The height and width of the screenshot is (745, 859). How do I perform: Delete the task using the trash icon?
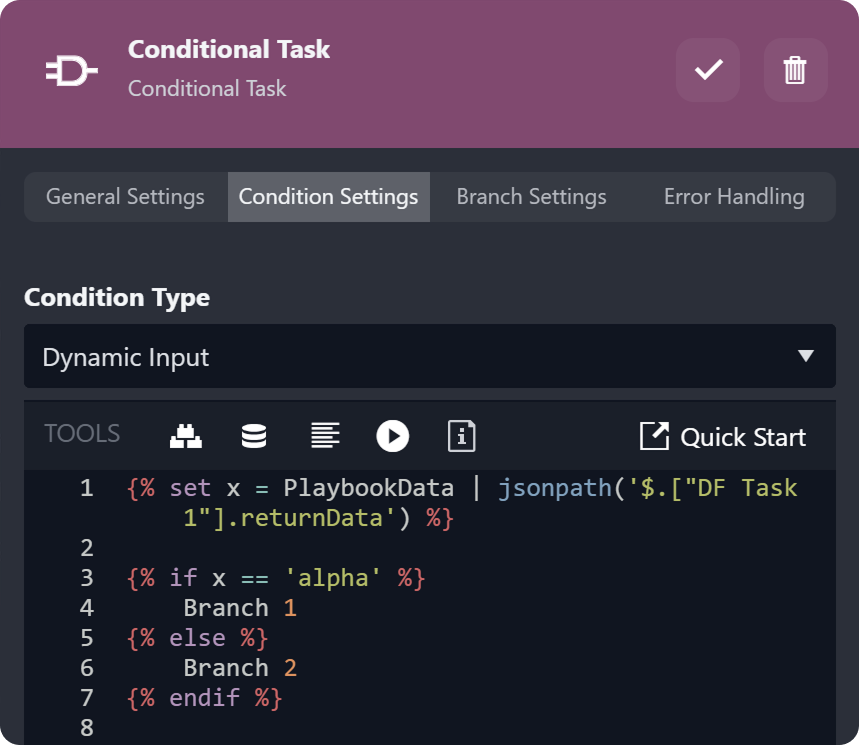[795, 70]
